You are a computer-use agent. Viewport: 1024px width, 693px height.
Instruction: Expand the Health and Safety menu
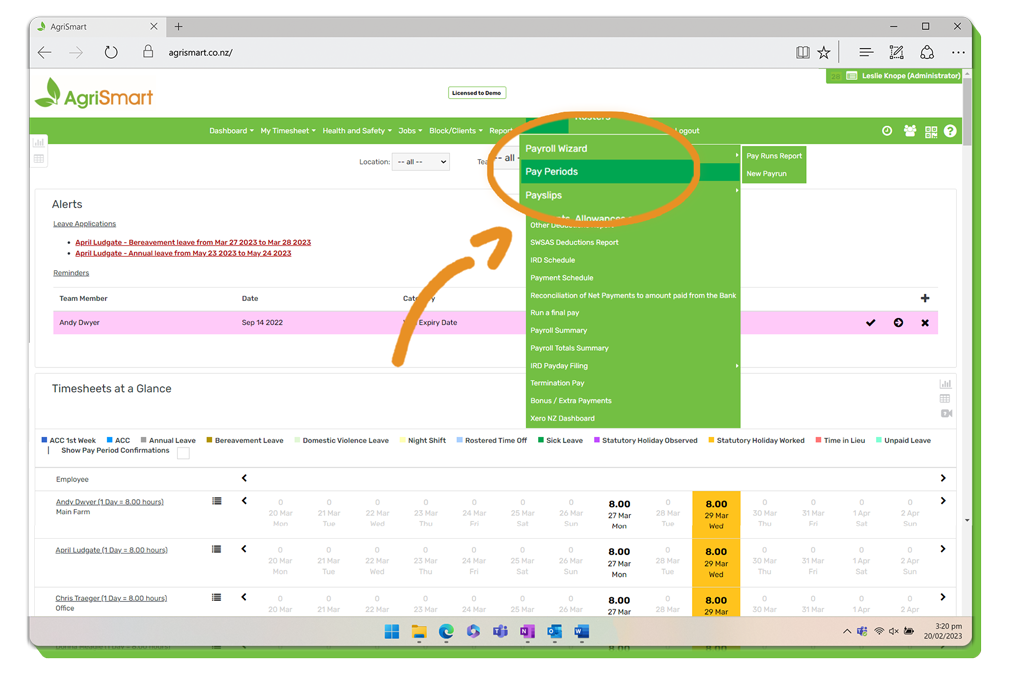pyautogui.click(x=356, y=131)
